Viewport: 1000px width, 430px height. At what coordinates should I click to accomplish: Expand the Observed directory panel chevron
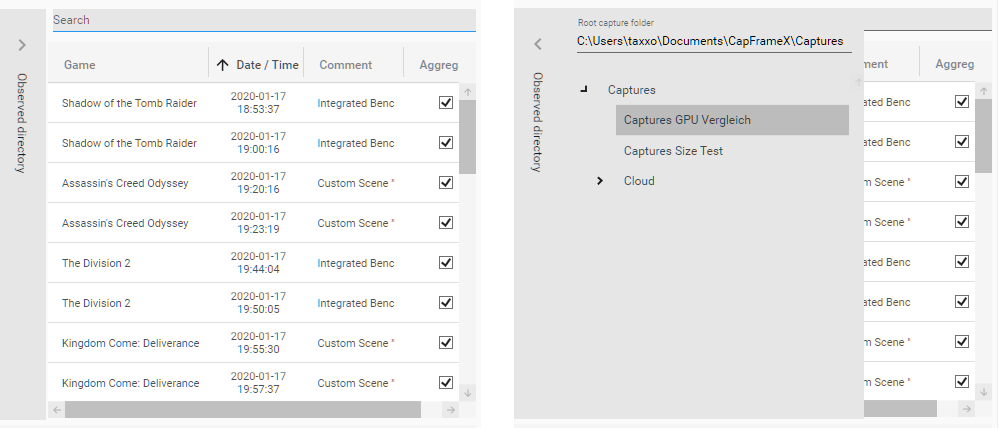22,46
